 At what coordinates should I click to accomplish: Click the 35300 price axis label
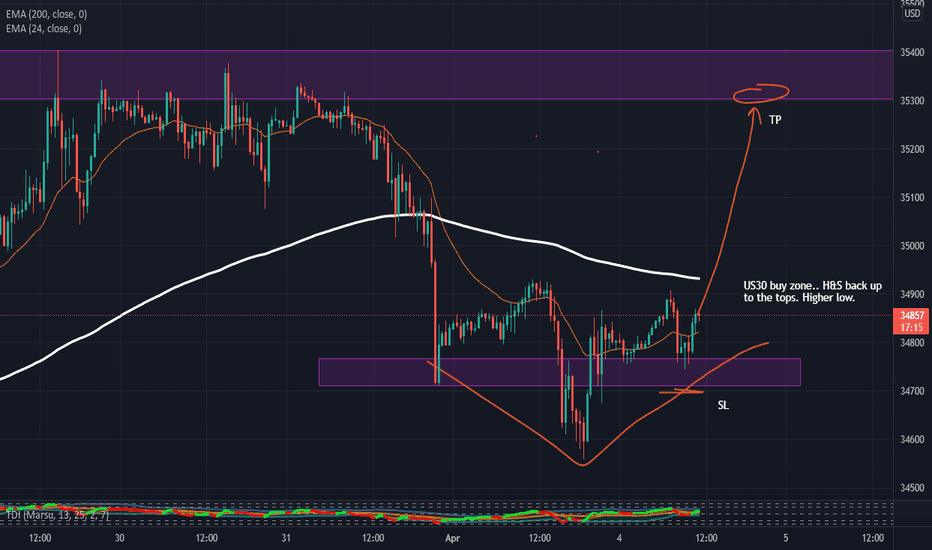click(912, 101)
